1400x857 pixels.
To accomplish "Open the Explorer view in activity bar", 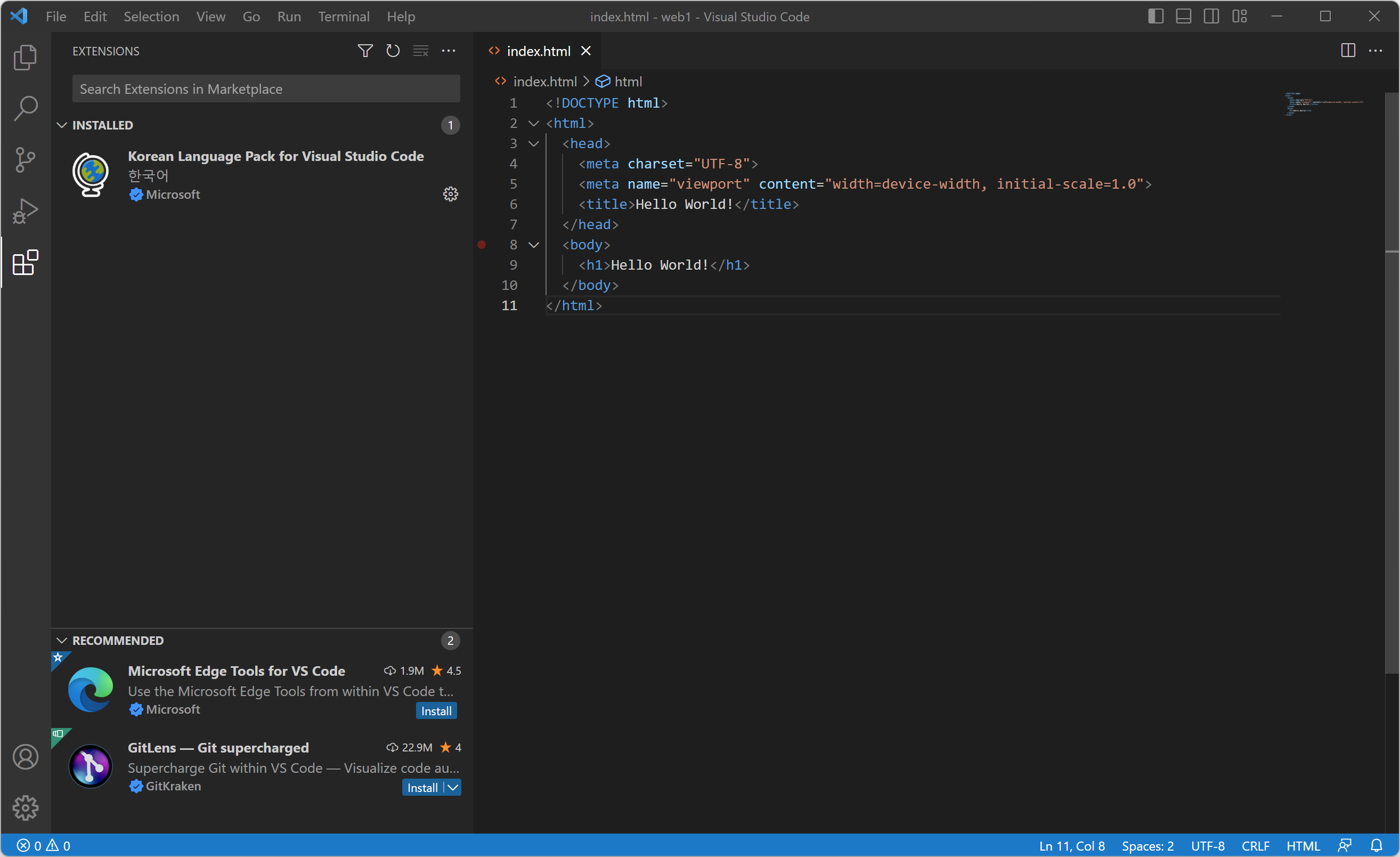I will (25, 58).
